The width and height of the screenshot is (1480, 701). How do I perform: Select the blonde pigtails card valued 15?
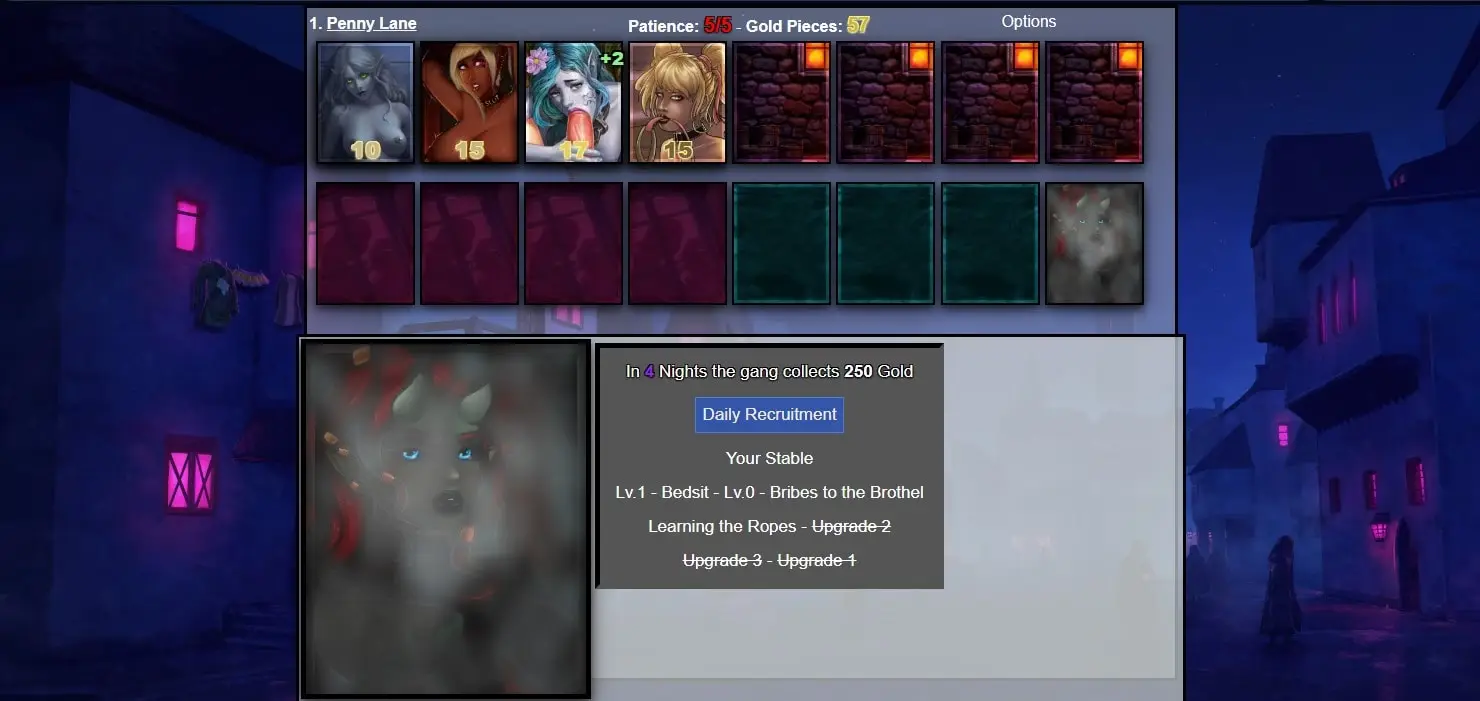[x=678, y=102]
